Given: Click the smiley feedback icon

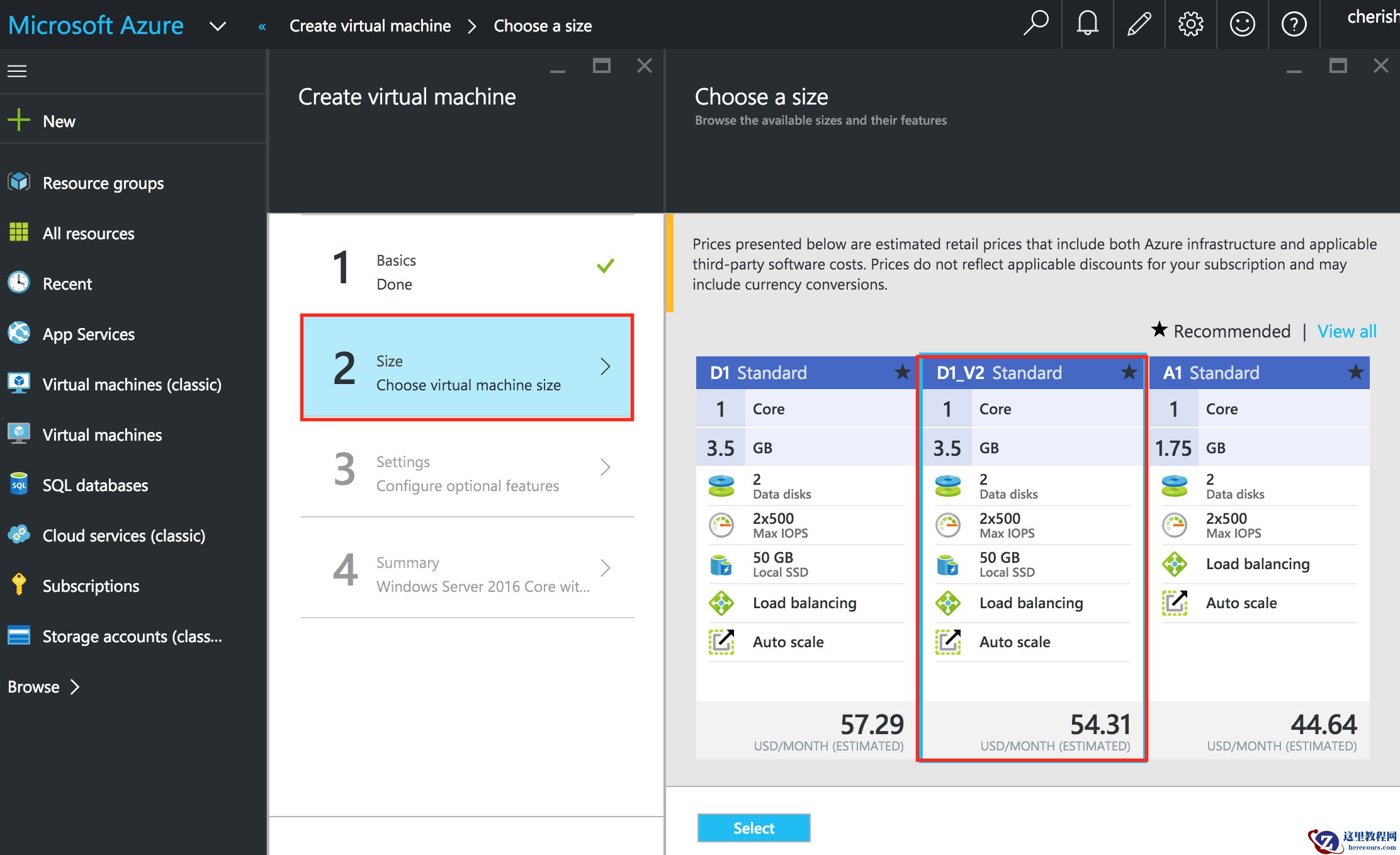Looking at the screenshot, I should click(x=1242, y=25).
